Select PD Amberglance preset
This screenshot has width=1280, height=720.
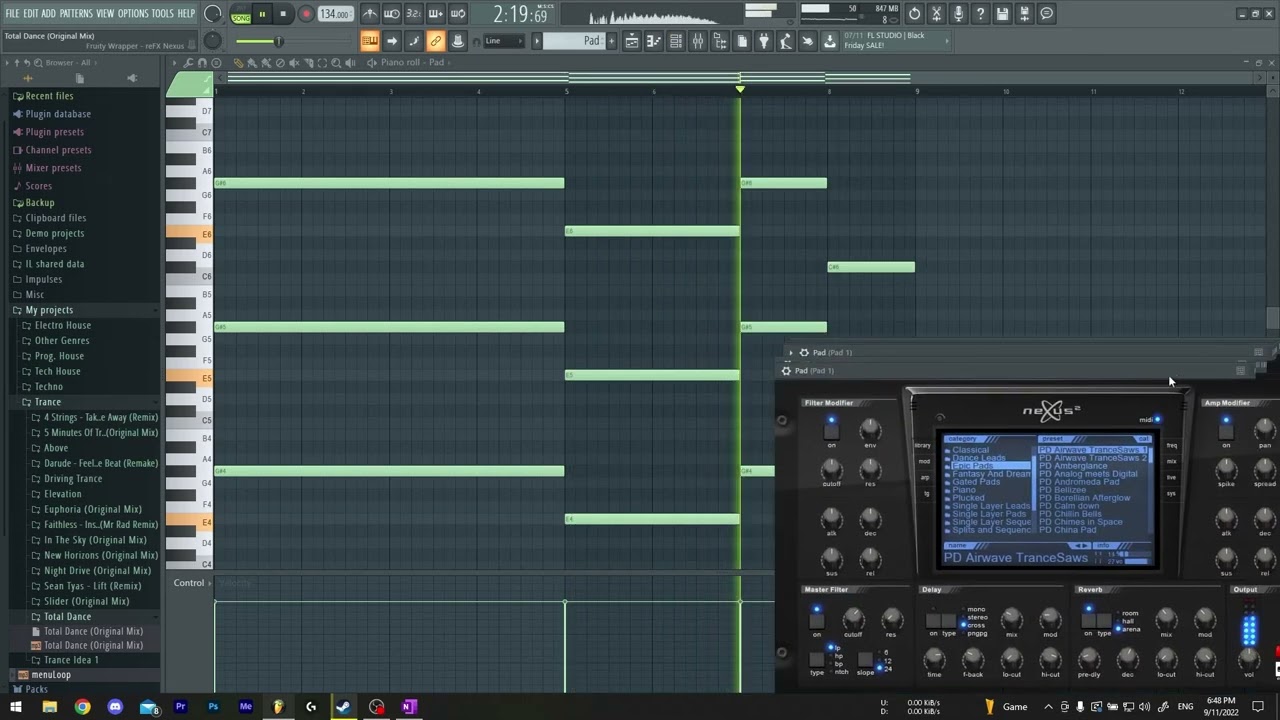tap(1073, 466)
